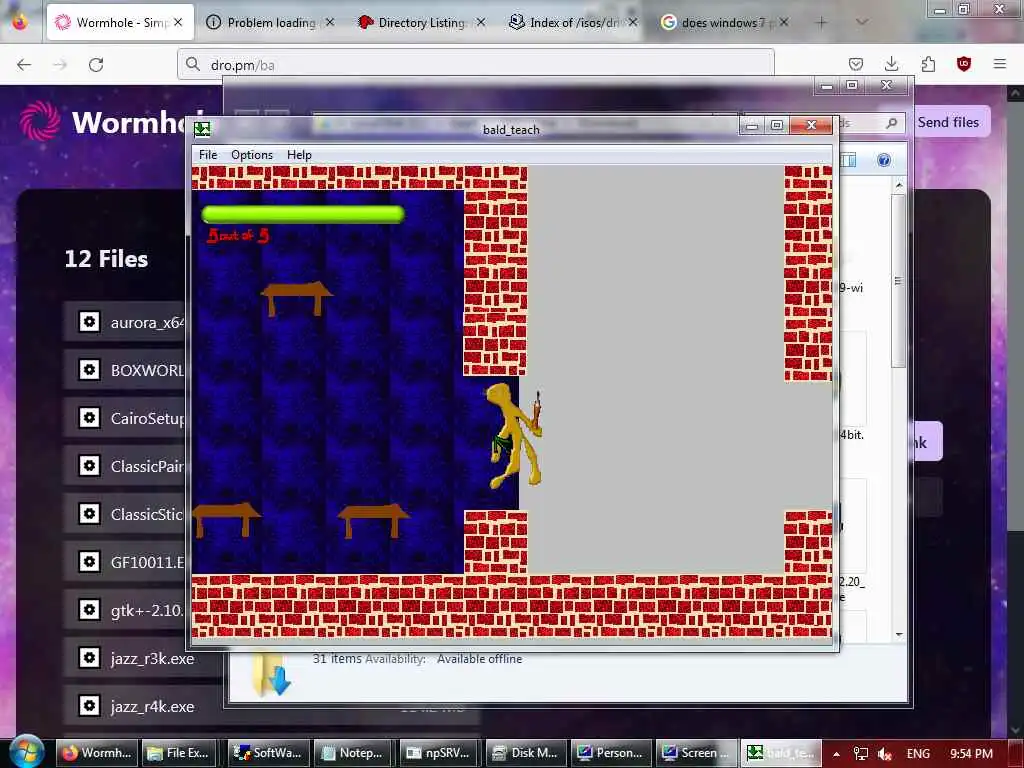Open the Windows Start button
This screenshot has height=768, width=1024.
pos(25,752)
